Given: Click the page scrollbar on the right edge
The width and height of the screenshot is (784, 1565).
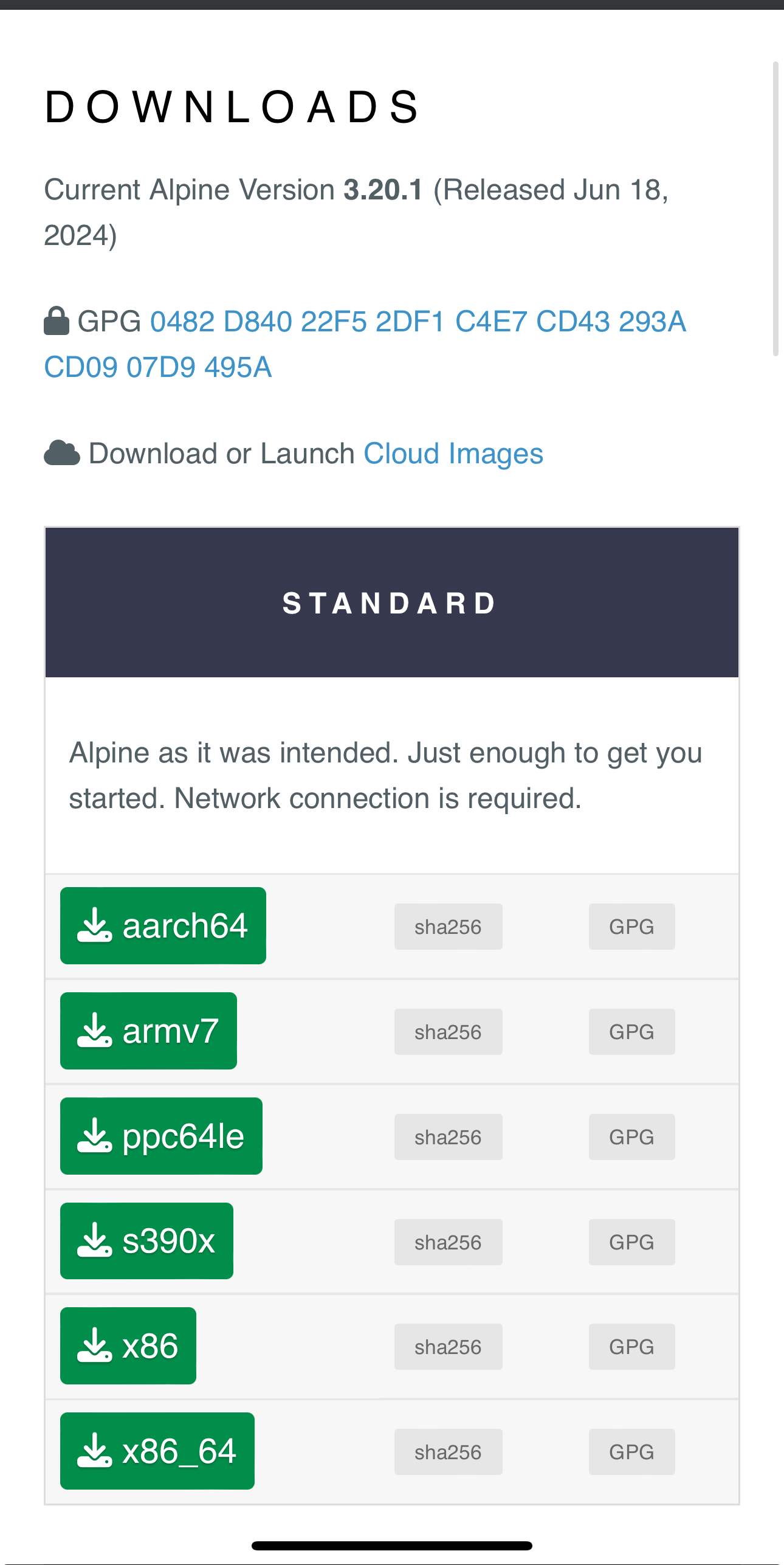Looking at the screenshot, I should [775, 209].
